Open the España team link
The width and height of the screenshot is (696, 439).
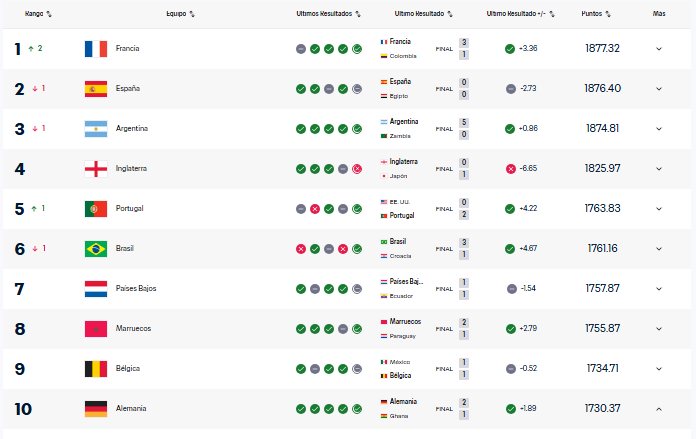pyautogui.click(x=128, y=89)
